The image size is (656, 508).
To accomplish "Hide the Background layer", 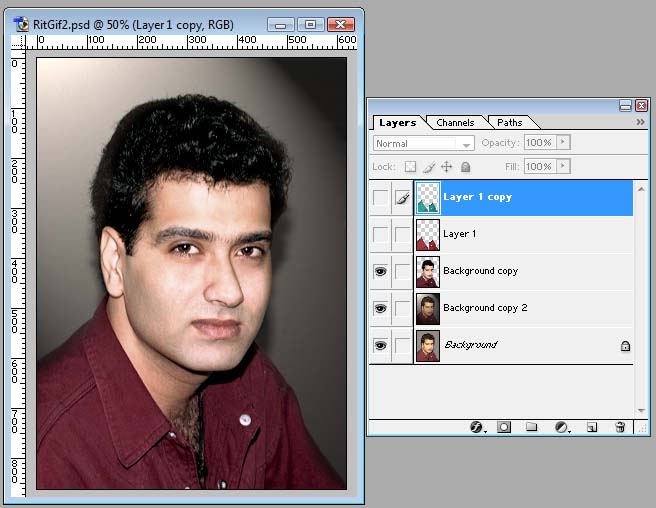I will coord(380,345).
